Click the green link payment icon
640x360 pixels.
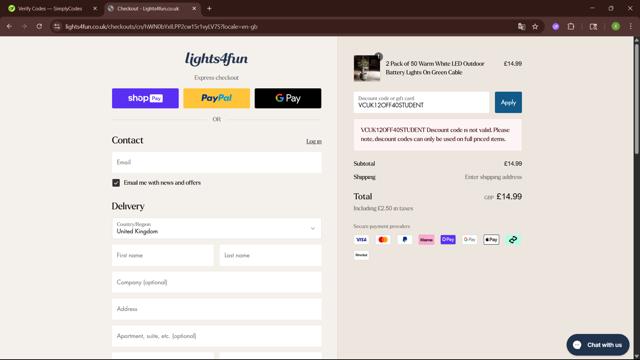pos(513,240)
